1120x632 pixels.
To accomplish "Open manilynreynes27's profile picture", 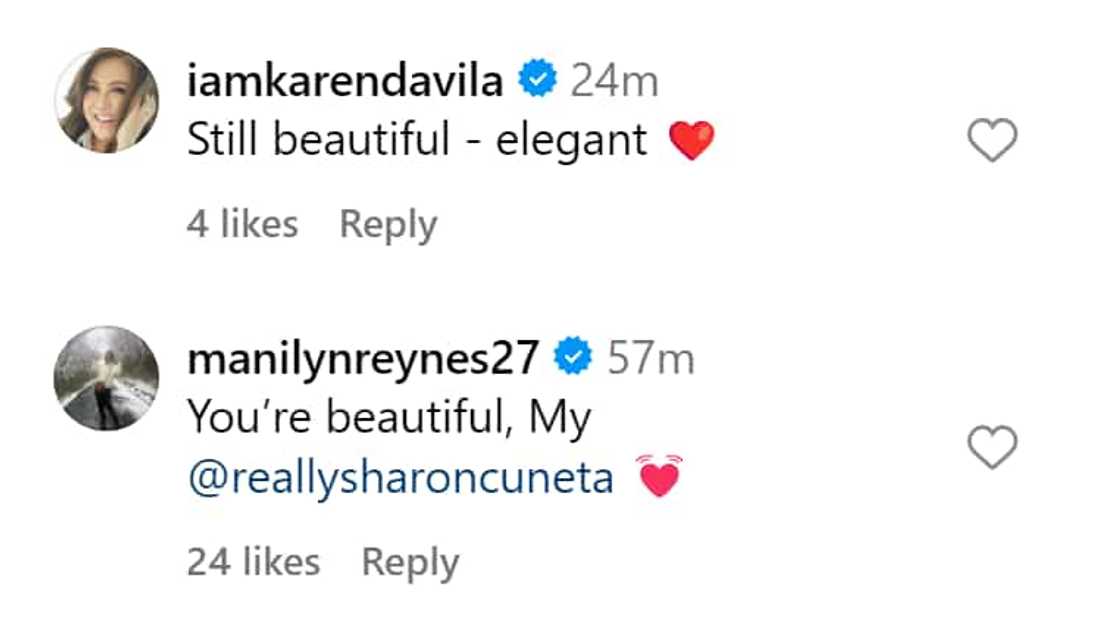I will click(x=106, y=378).
